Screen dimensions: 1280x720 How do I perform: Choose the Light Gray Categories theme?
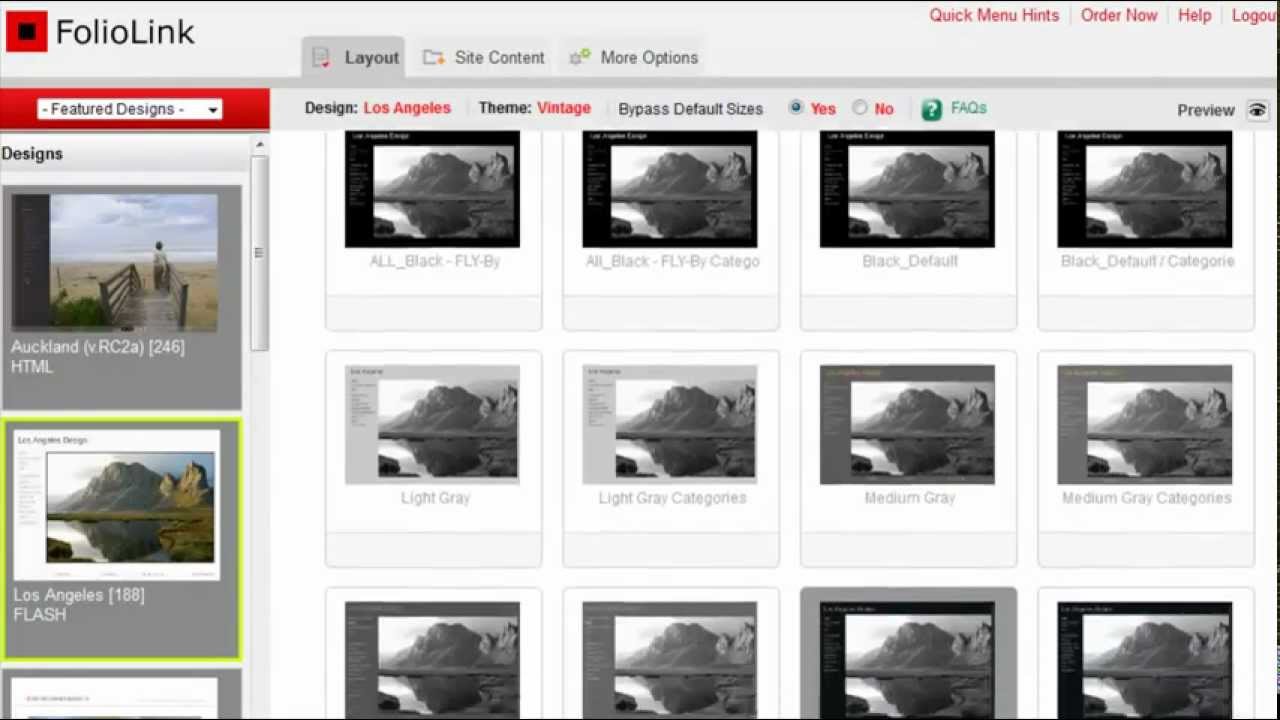670,424
